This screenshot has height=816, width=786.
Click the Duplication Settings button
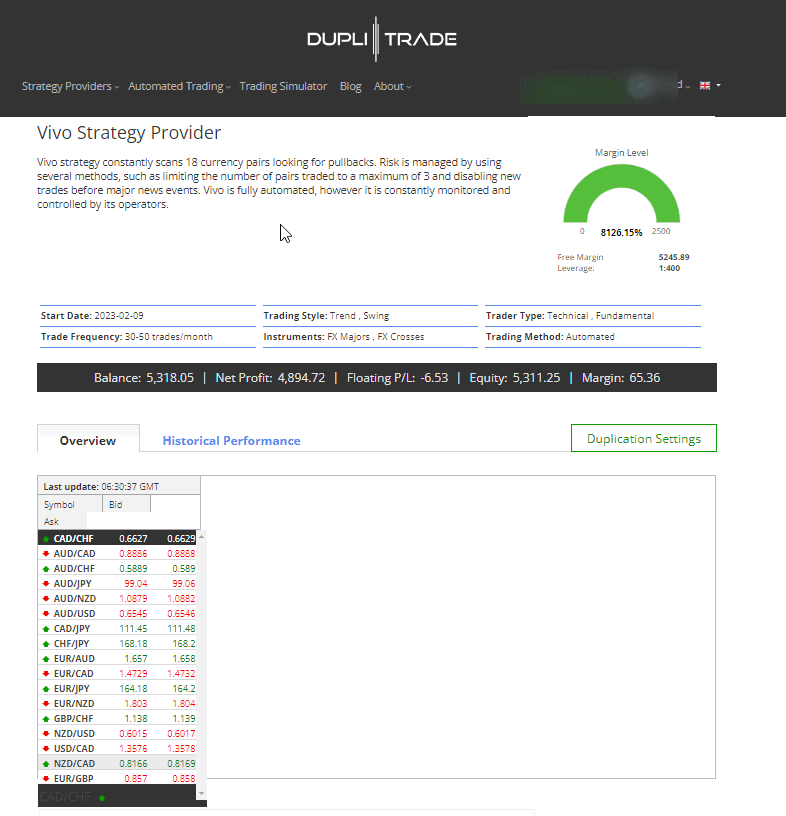pos(643,439)
